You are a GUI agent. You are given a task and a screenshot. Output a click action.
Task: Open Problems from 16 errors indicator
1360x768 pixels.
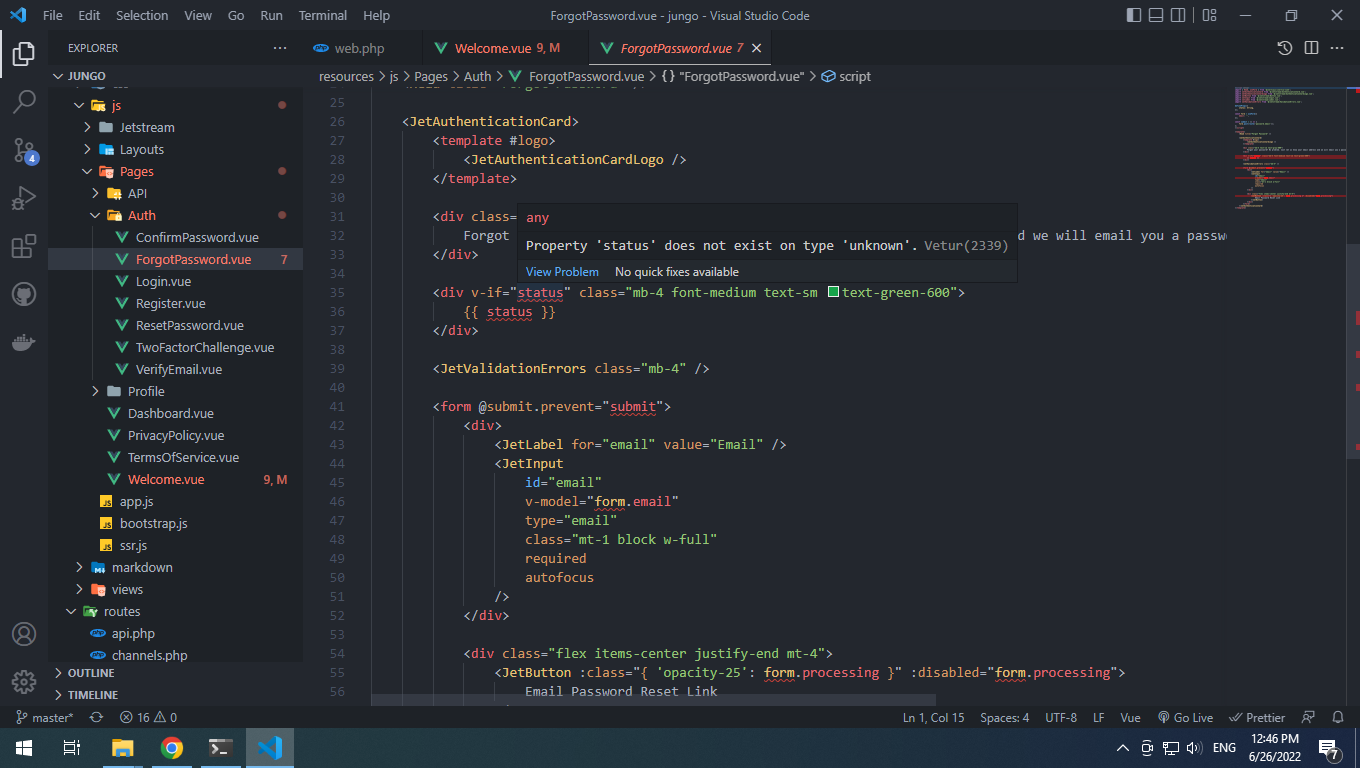pyautogui.click(x=148, y=717)
